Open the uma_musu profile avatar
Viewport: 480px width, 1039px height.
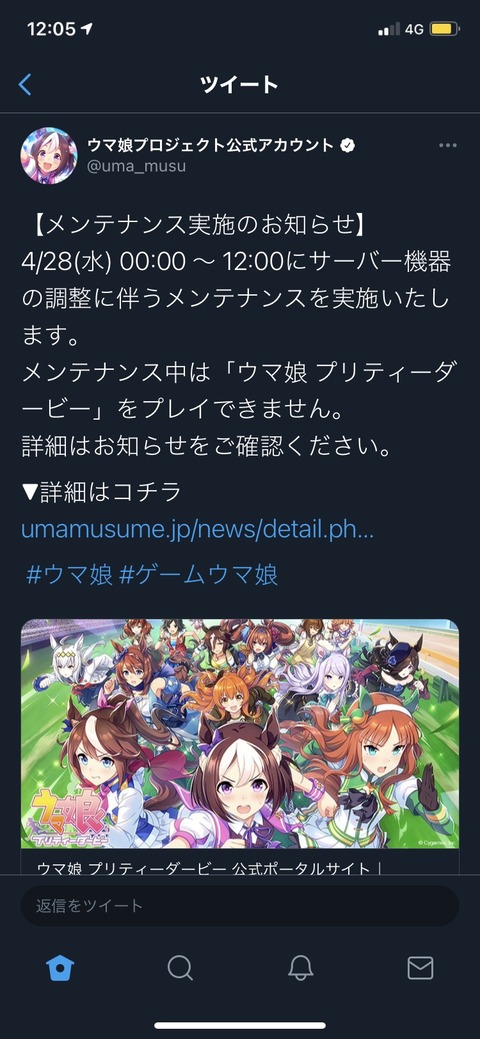coord(49,155)
